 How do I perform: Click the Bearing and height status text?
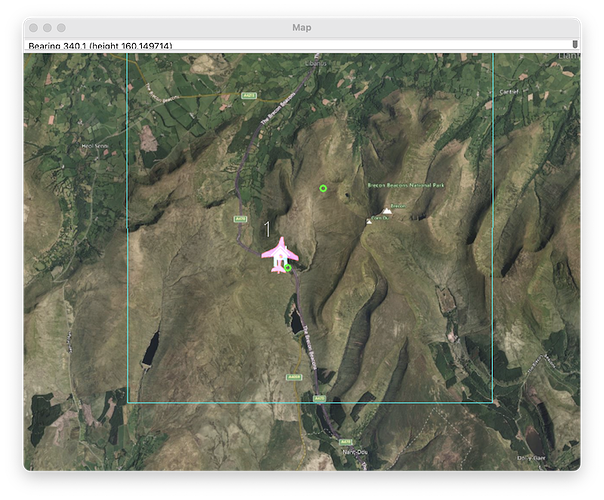coord(100,46)
